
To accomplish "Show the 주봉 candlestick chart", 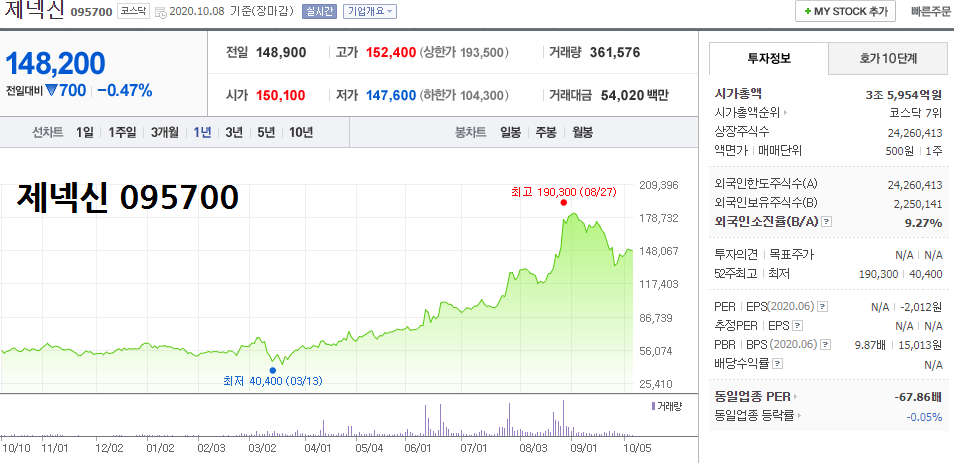I will coord(546,132).
